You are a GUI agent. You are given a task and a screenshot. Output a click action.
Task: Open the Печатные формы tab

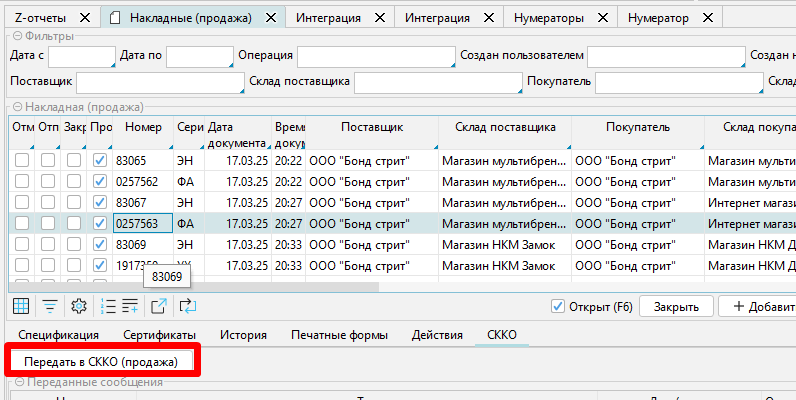(338, 335)
